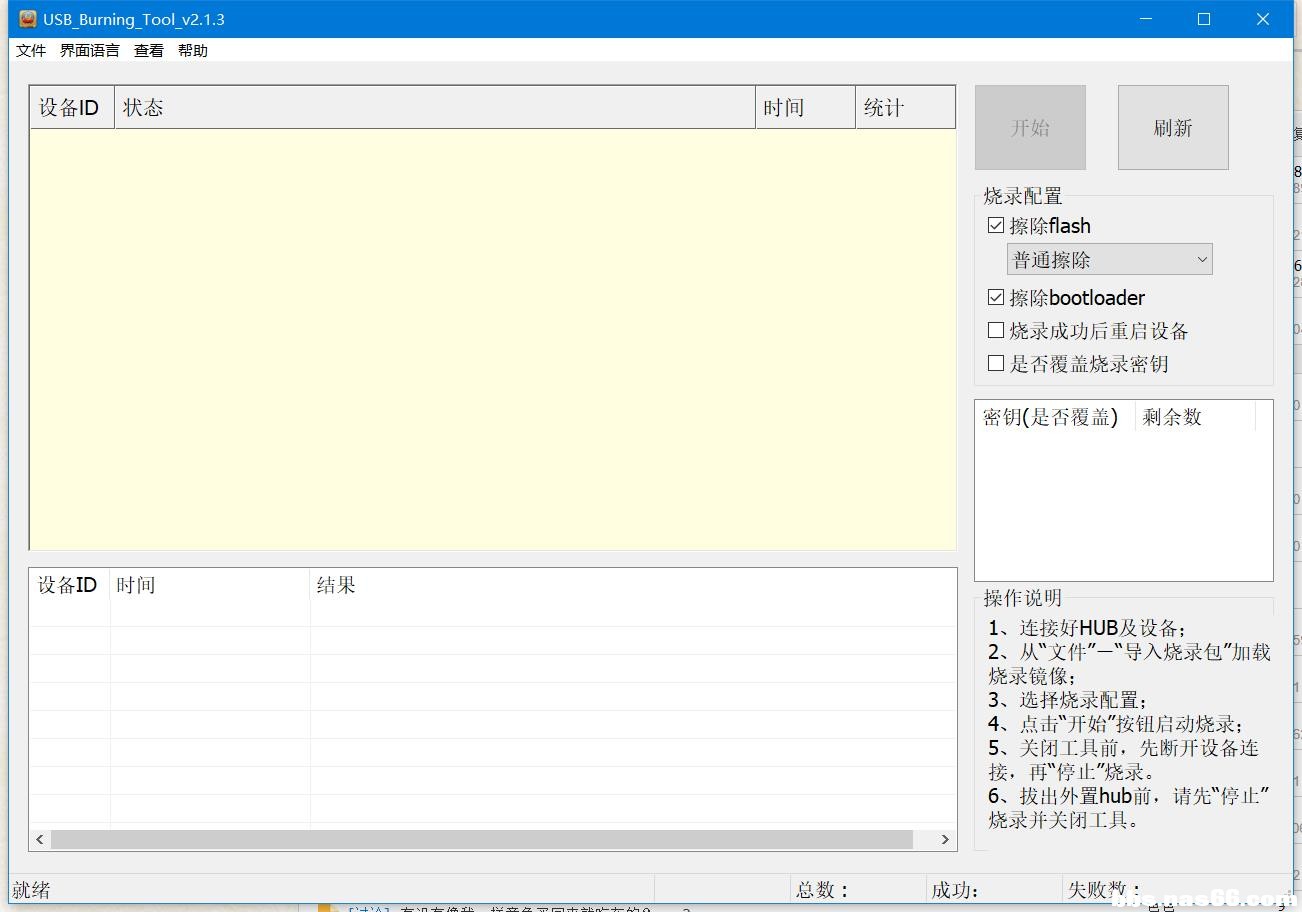1302x912 pixels.
Task: Uncheck the 擦除flash option
Action: 995,224
